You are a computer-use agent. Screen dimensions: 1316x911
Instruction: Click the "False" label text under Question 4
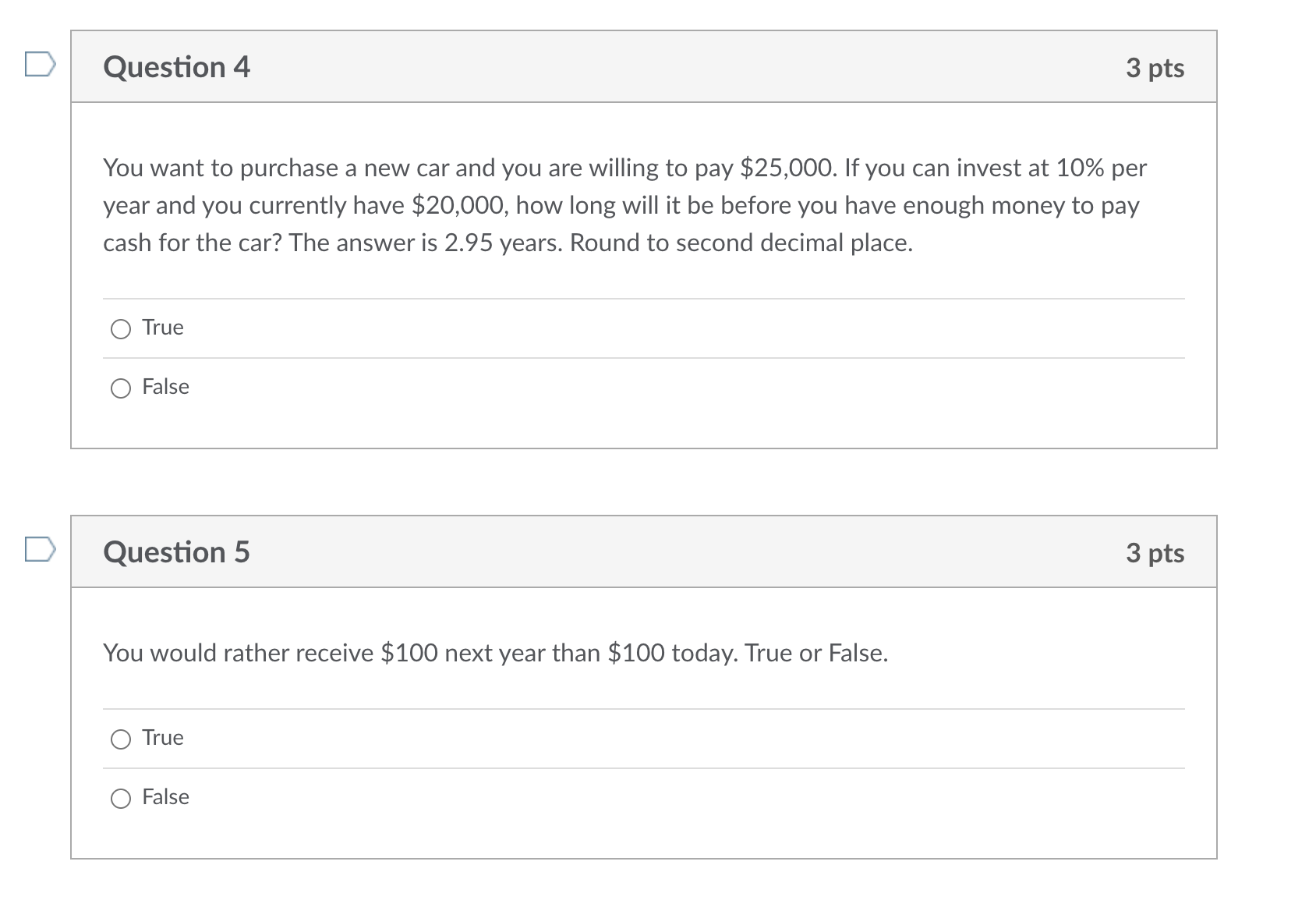pos(165,387)
